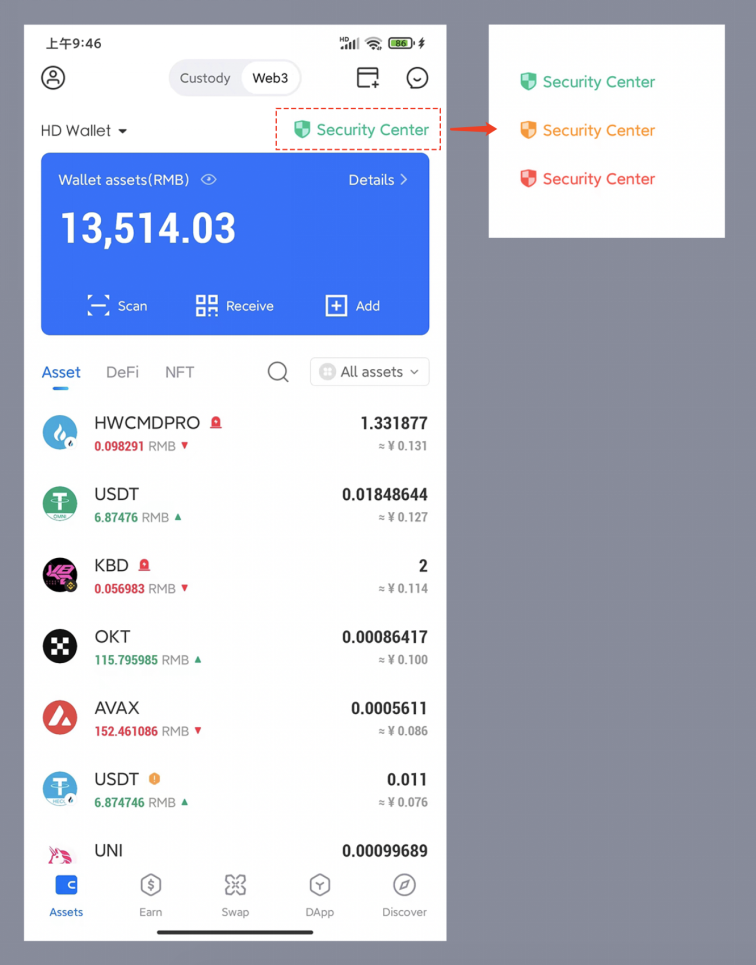Screen dimensions: 756x965
Task: Tap the Scan icon in wallet card
Action: 99,305
